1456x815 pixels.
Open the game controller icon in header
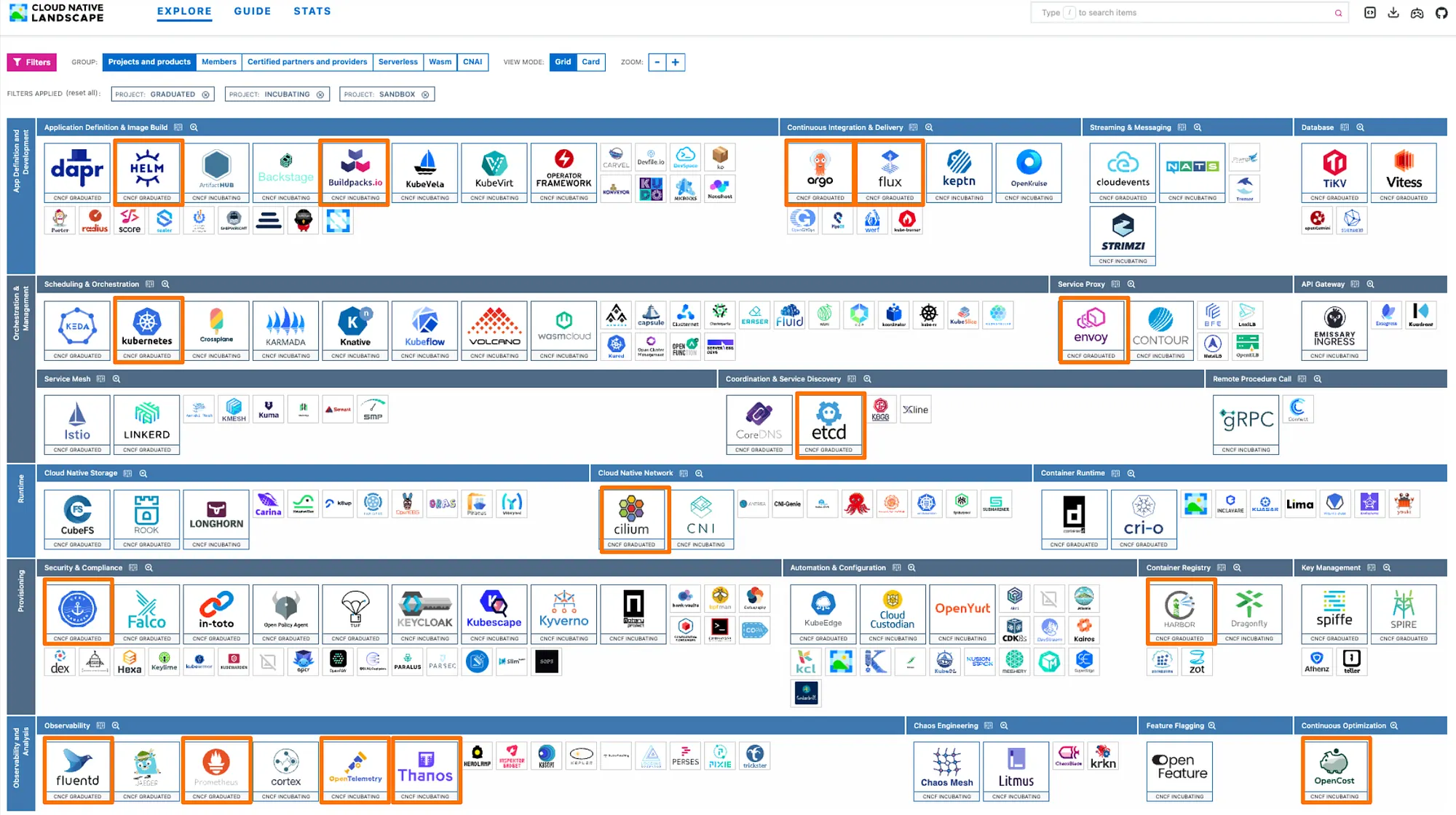tap(1417, 12)
